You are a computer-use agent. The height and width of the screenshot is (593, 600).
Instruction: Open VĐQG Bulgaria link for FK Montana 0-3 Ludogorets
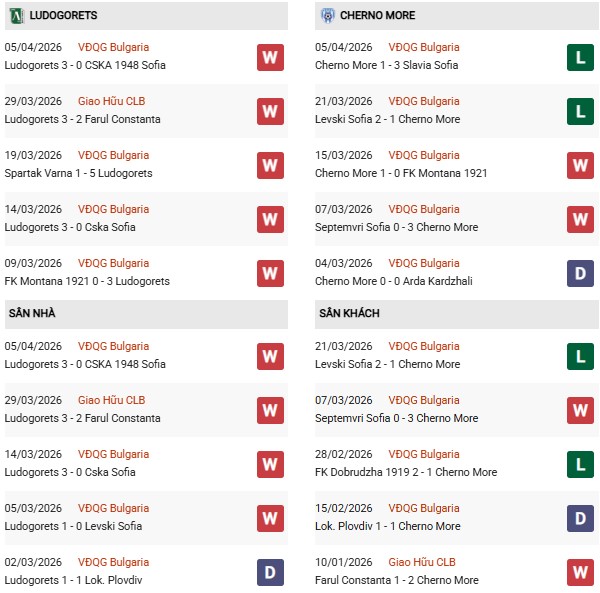tap(113, 263)
